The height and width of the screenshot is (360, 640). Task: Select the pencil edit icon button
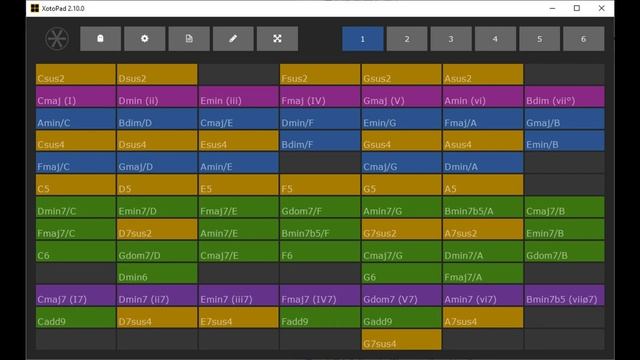click(x=233, y=39)
